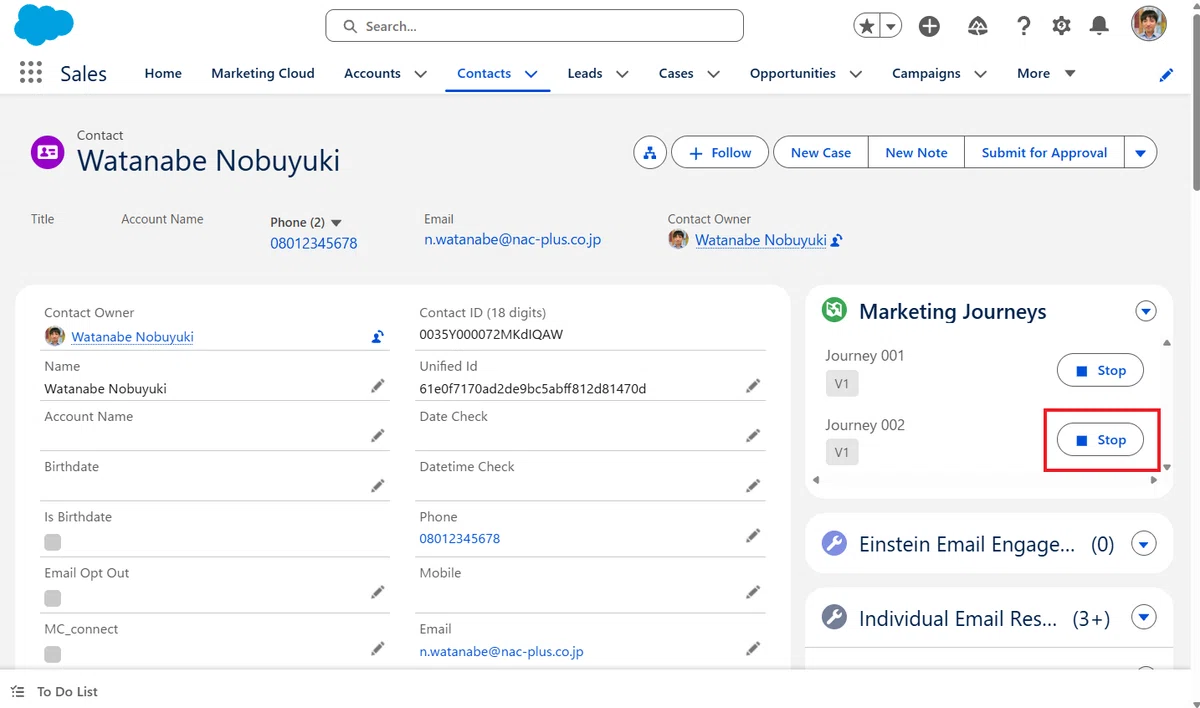
Task: Edit the Name field pencil
Action: point(378,386)
